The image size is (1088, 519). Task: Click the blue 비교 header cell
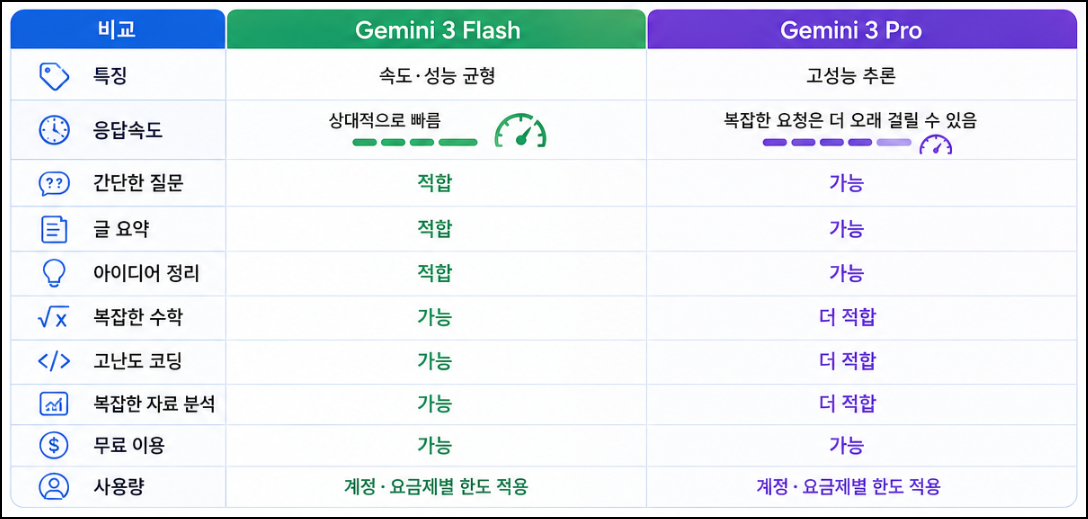click(117, 30)
